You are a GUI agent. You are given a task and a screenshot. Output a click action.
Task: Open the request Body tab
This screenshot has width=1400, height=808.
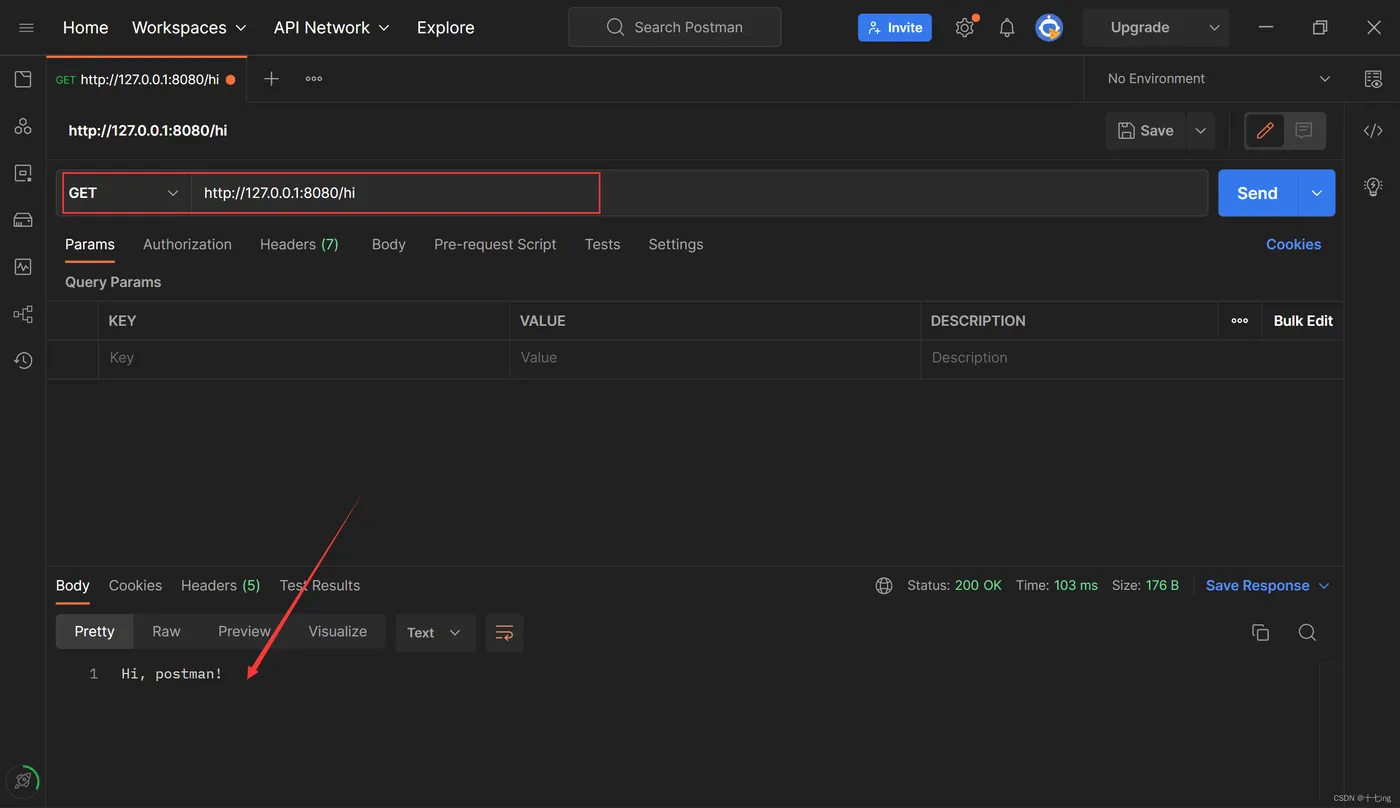388,244
